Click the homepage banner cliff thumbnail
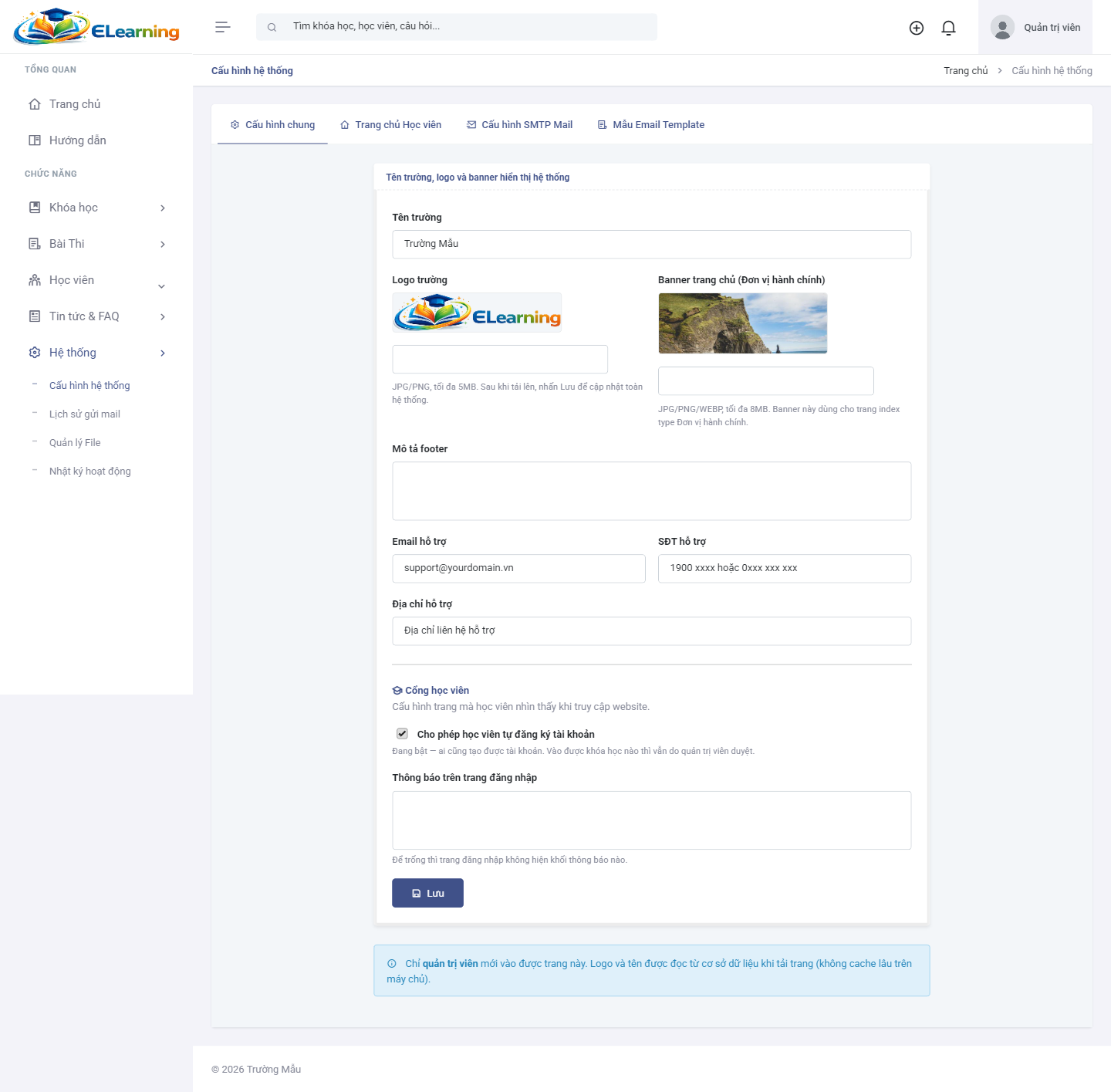This screenshot has height=1092, width=1111. [x=743, y=323]
